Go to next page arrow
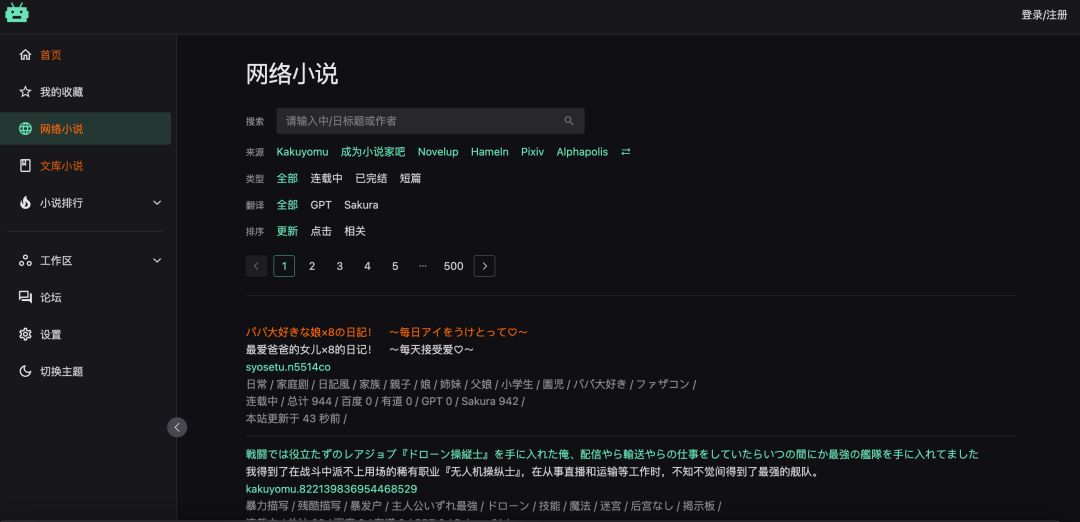Screen dimensions: 1080x522 click(484, 266)
